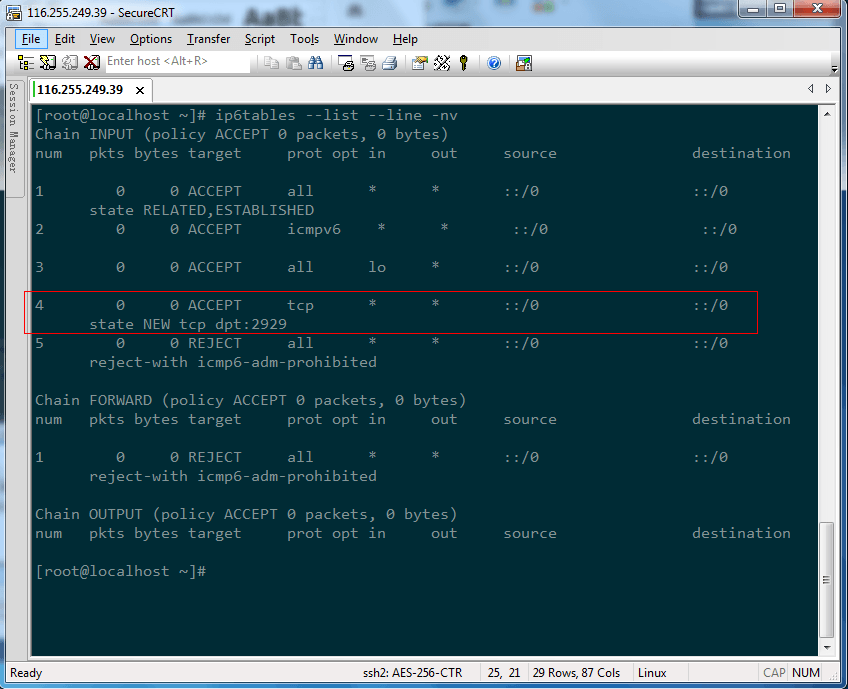Click the key icon in toolbar
Screen dimensions: 848x689
coord(464,62)
